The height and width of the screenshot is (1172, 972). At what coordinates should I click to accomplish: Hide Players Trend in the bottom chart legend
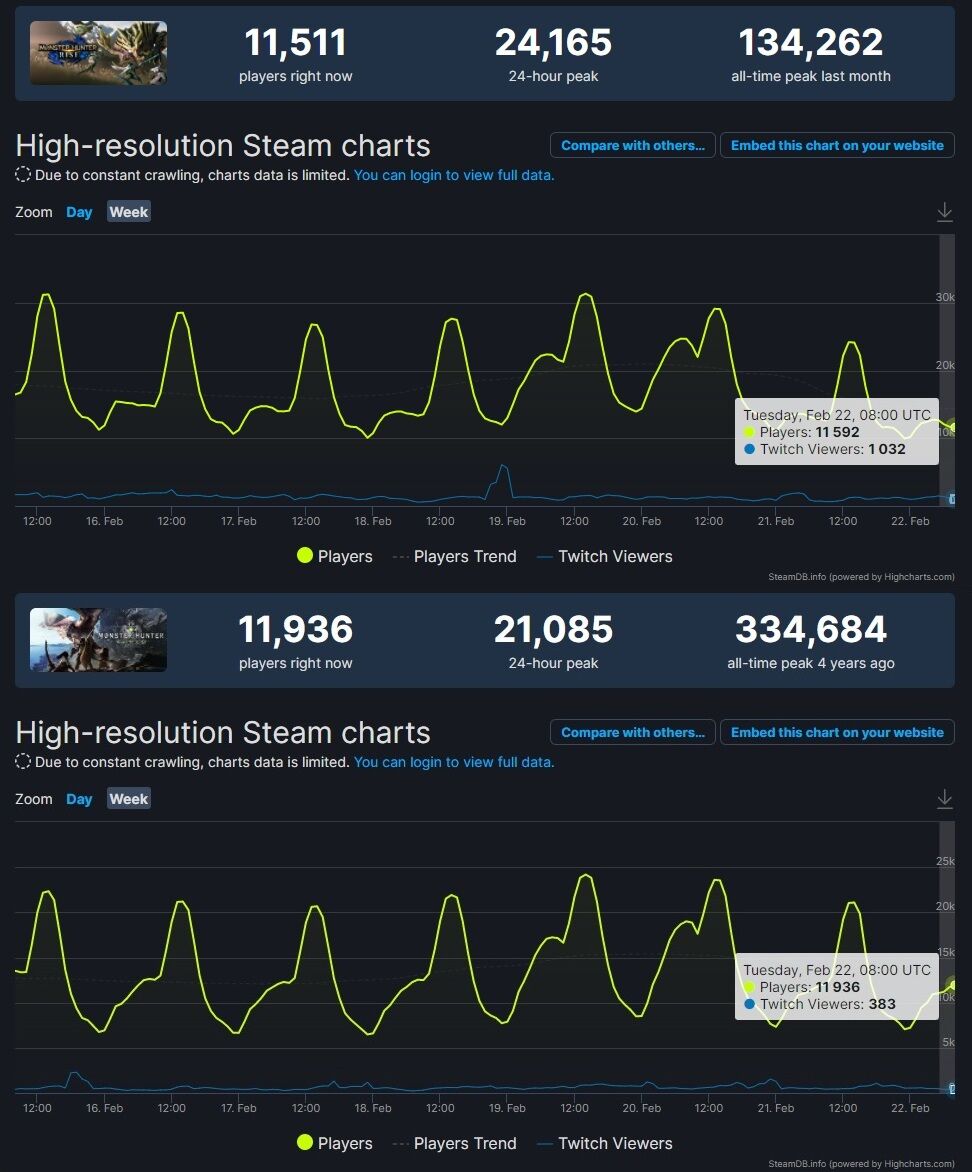pyautogui.click(x=455, y=1143)
